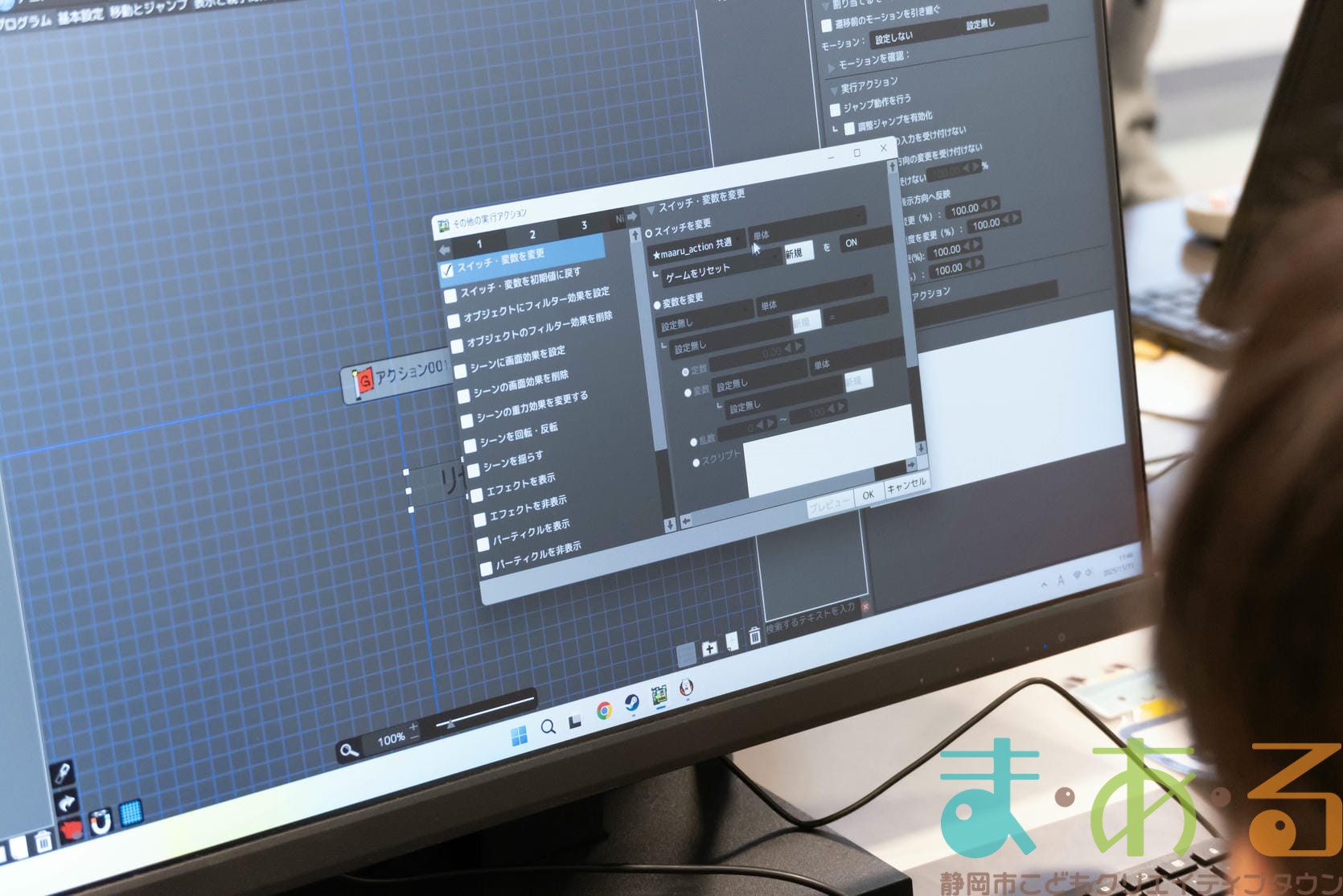Click the curved arrow icon in bottom toolbar
Image resolution: width=1343 pixels, height=896 pixels.
[x=67, y=802]
